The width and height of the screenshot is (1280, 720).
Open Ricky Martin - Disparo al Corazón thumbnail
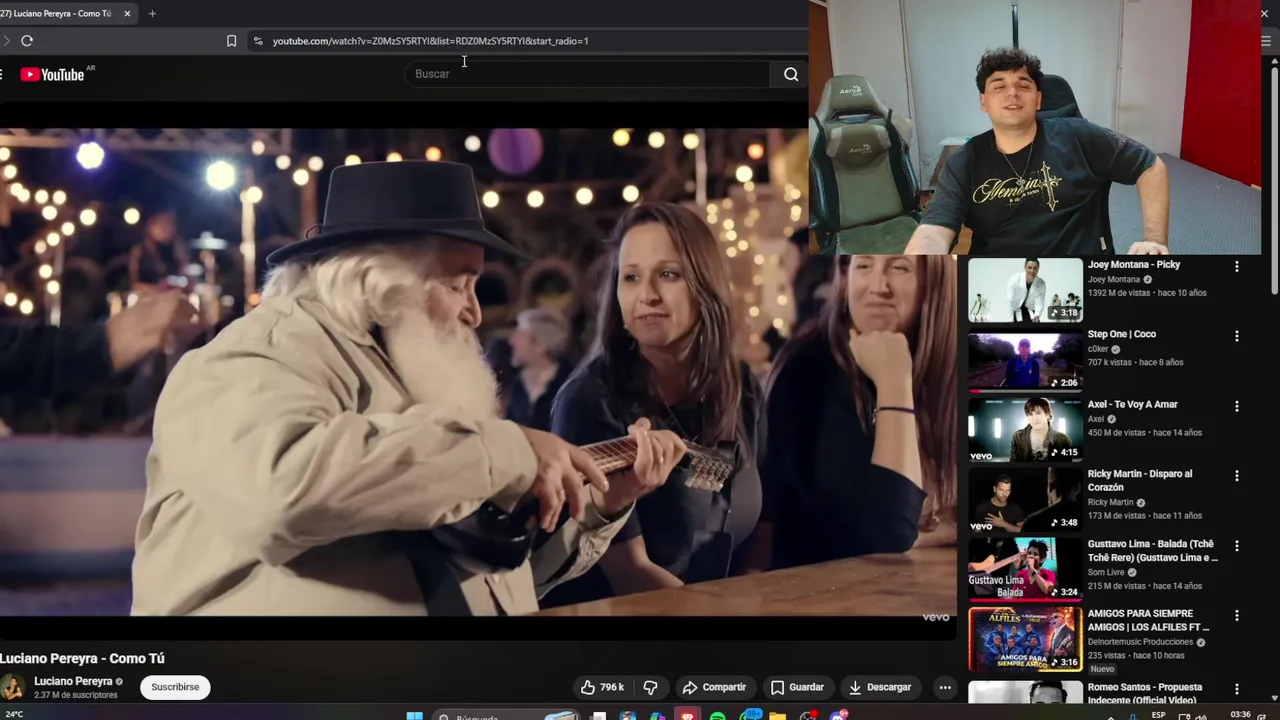point(1025,500)
